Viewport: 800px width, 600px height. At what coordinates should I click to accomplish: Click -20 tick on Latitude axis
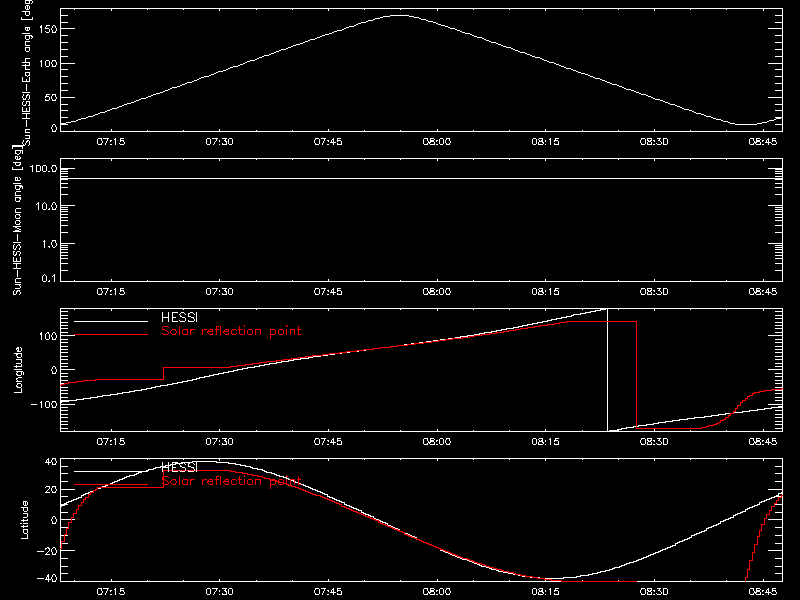[47, 551]
